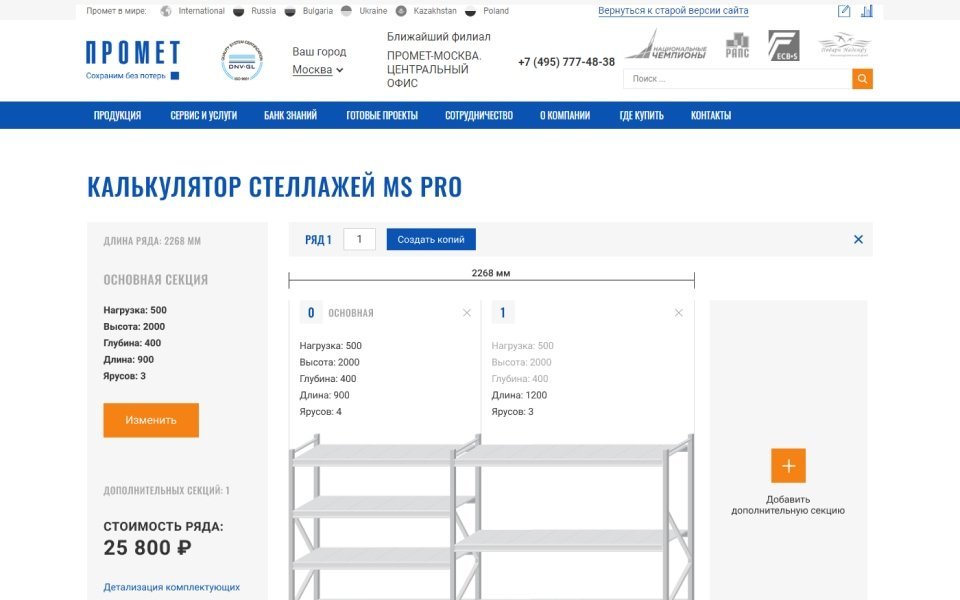
Task: Click the International link
Action: click(x=201, y=11)
